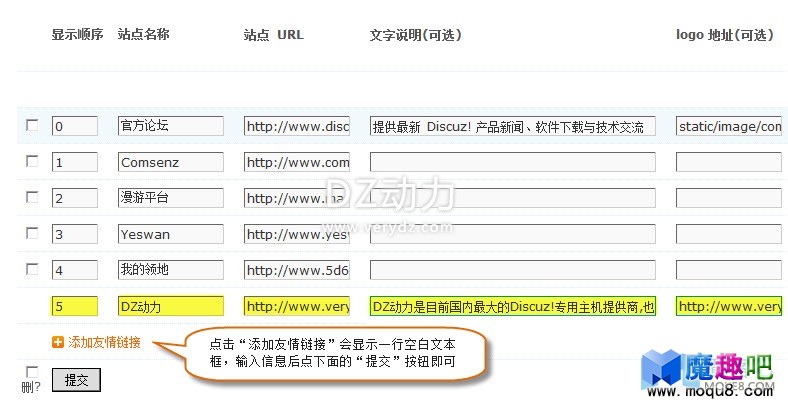Click empty description field in Comsenz row

tap(513, 162)
